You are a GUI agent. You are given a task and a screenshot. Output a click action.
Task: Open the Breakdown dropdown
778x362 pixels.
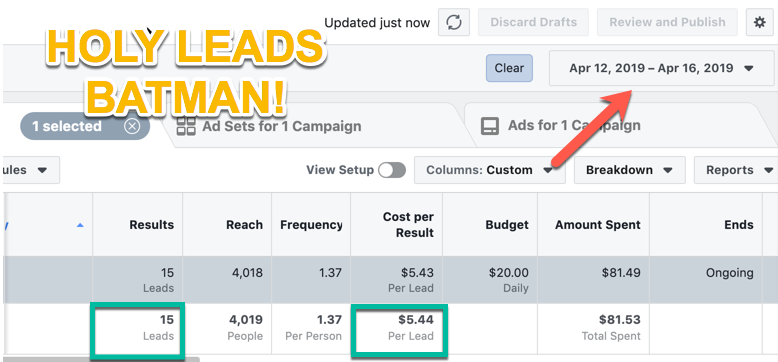pos(630,170)
